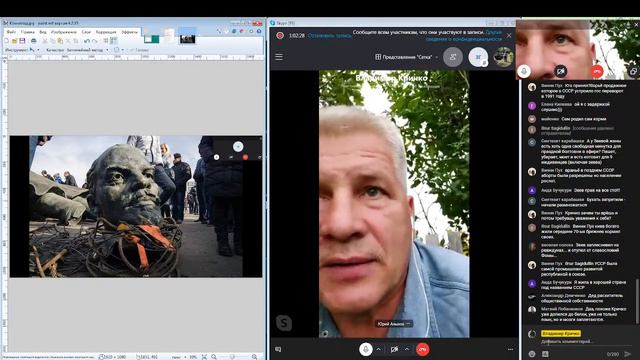Viewport: 640px width, 360px height.
Task: Open the Коррекция menu in Paint.NET
Action: point(106,32)
